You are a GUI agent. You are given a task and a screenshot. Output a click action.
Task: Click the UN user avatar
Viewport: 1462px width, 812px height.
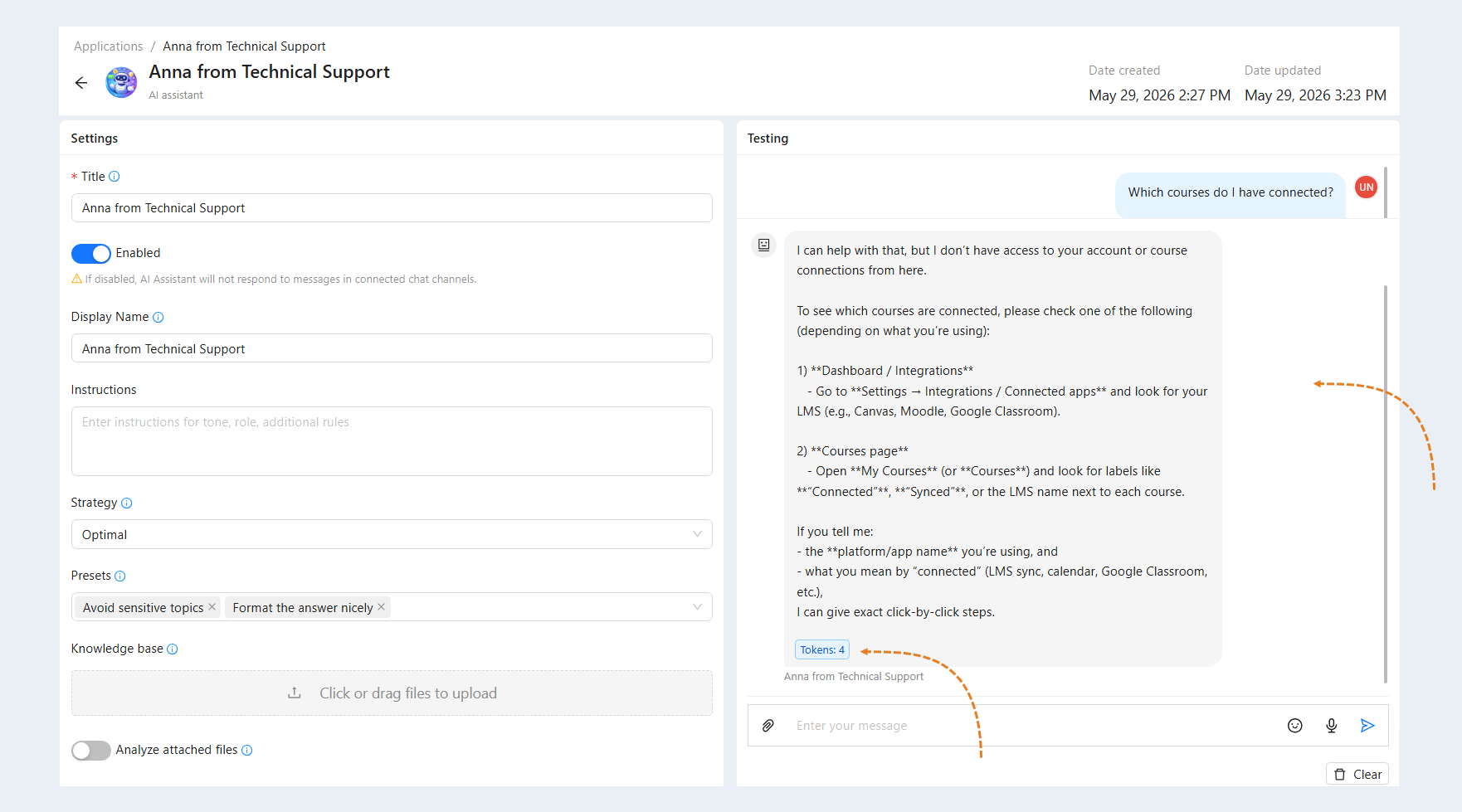pos(1367,187)
